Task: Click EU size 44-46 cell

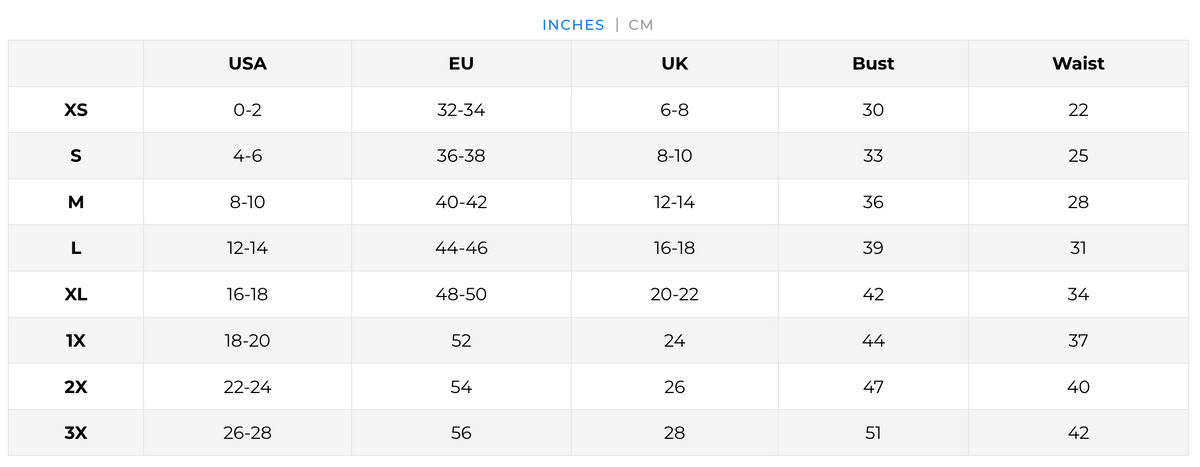Action: pos(461,248)
